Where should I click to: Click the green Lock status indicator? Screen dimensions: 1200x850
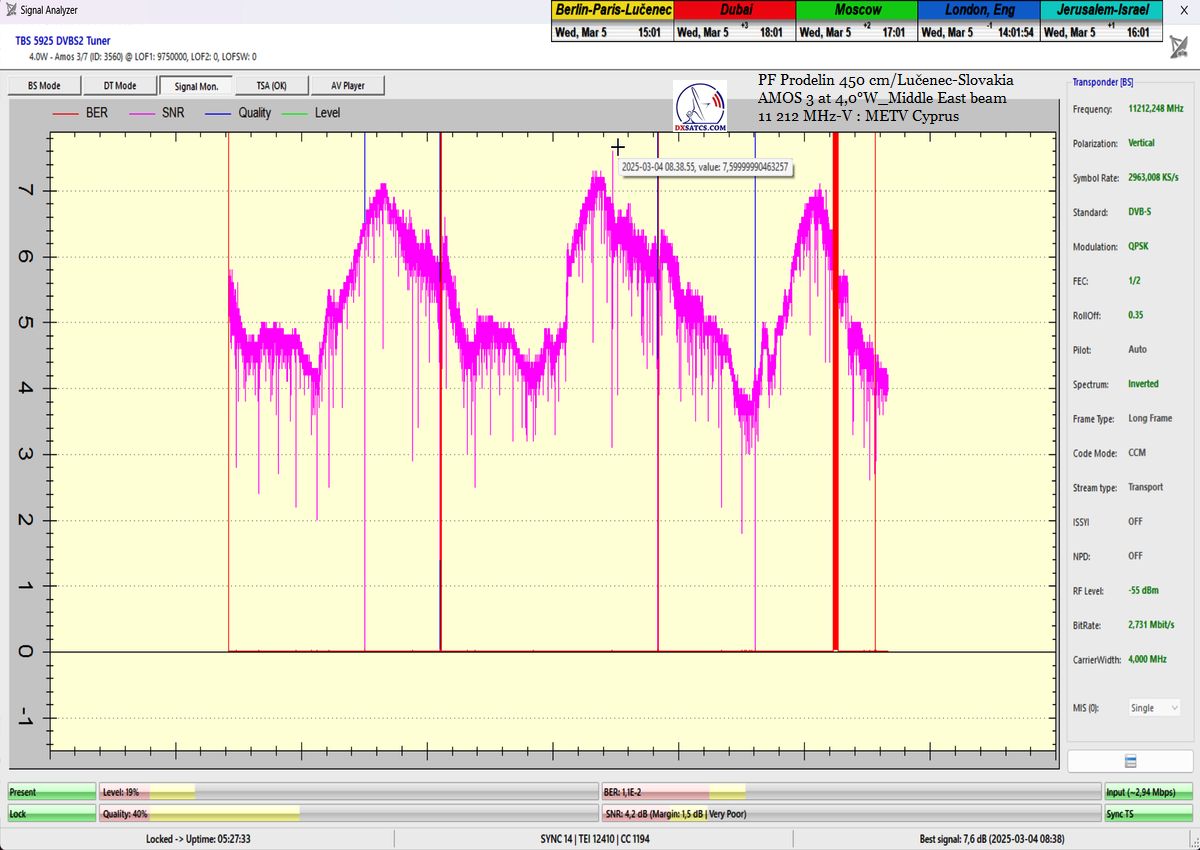point(52,814)
